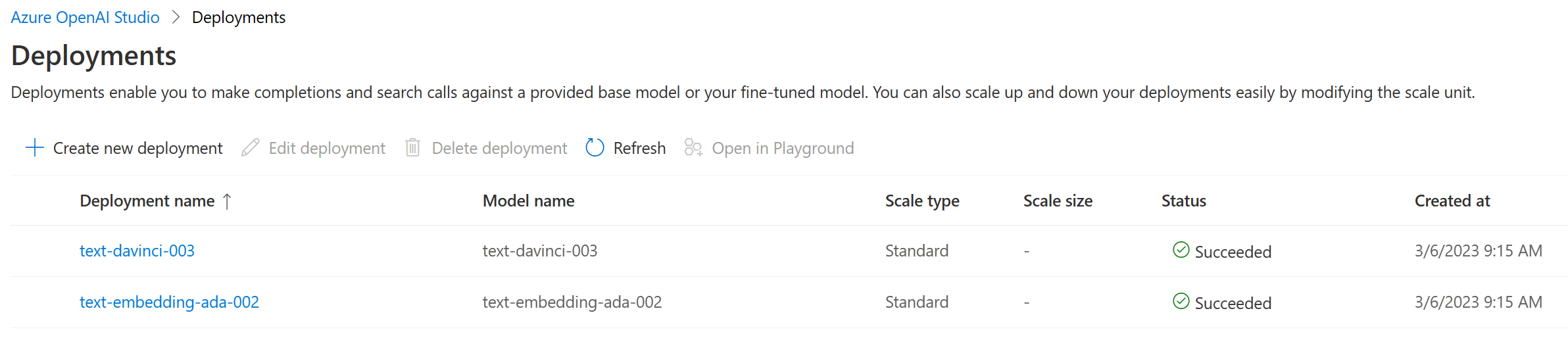The width and height of the screenshot is (1568, 338).
Task: Click the Created at column header
Action: click(1452, 201)
